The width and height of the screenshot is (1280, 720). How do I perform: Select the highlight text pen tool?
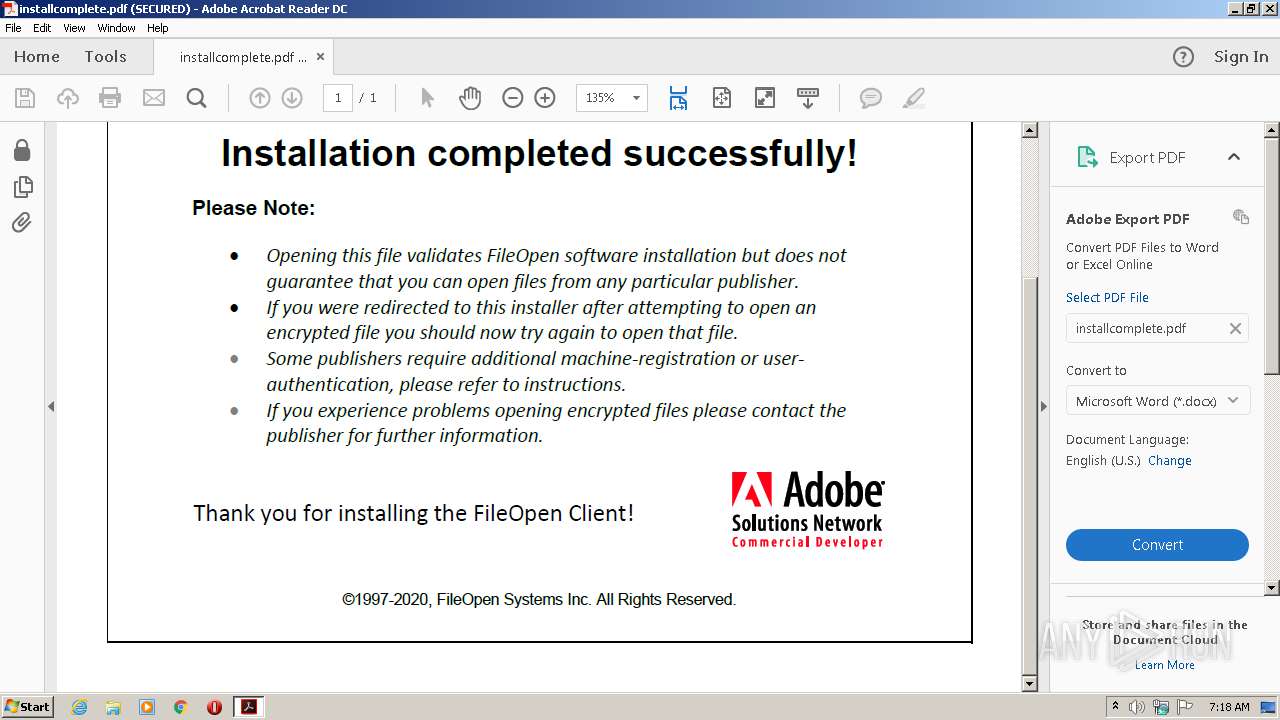point(913,98)
